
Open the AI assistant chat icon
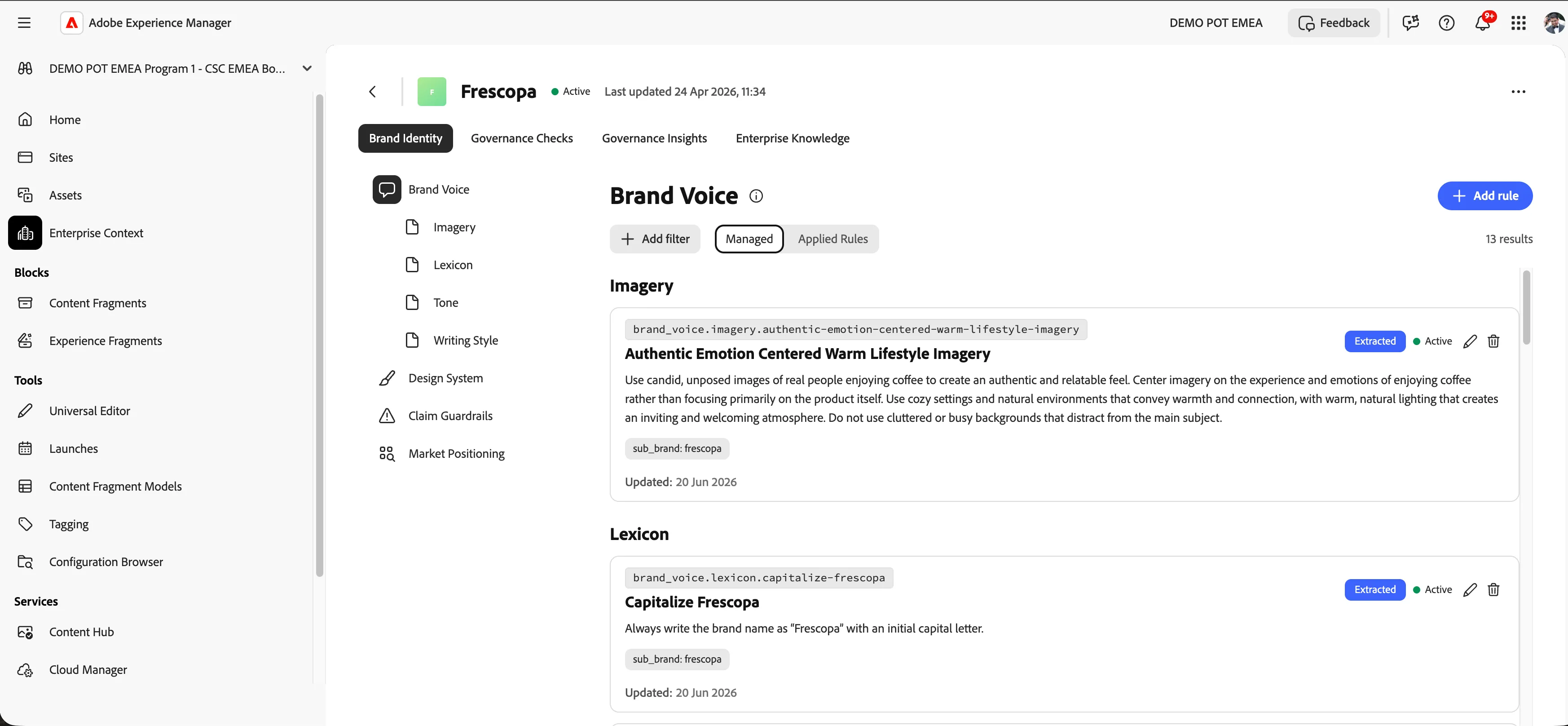tap(1410, 22)
